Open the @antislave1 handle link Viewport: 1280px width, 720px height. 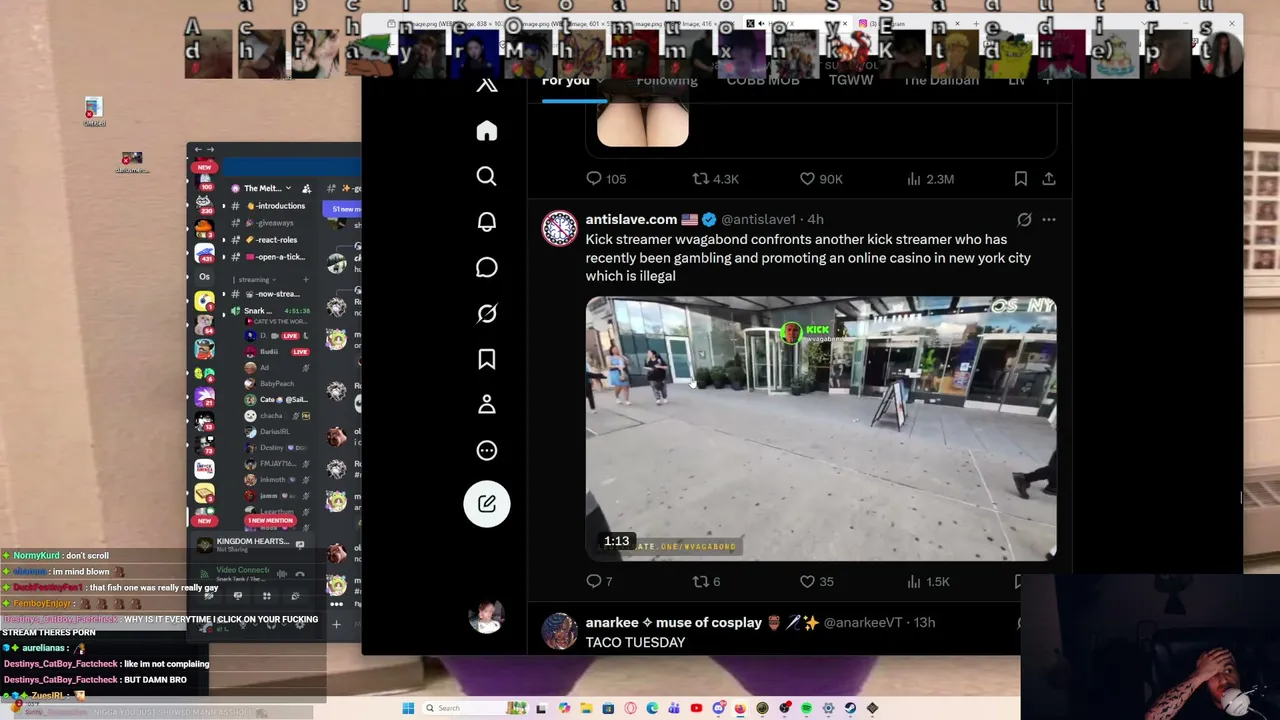pos(758,219)
